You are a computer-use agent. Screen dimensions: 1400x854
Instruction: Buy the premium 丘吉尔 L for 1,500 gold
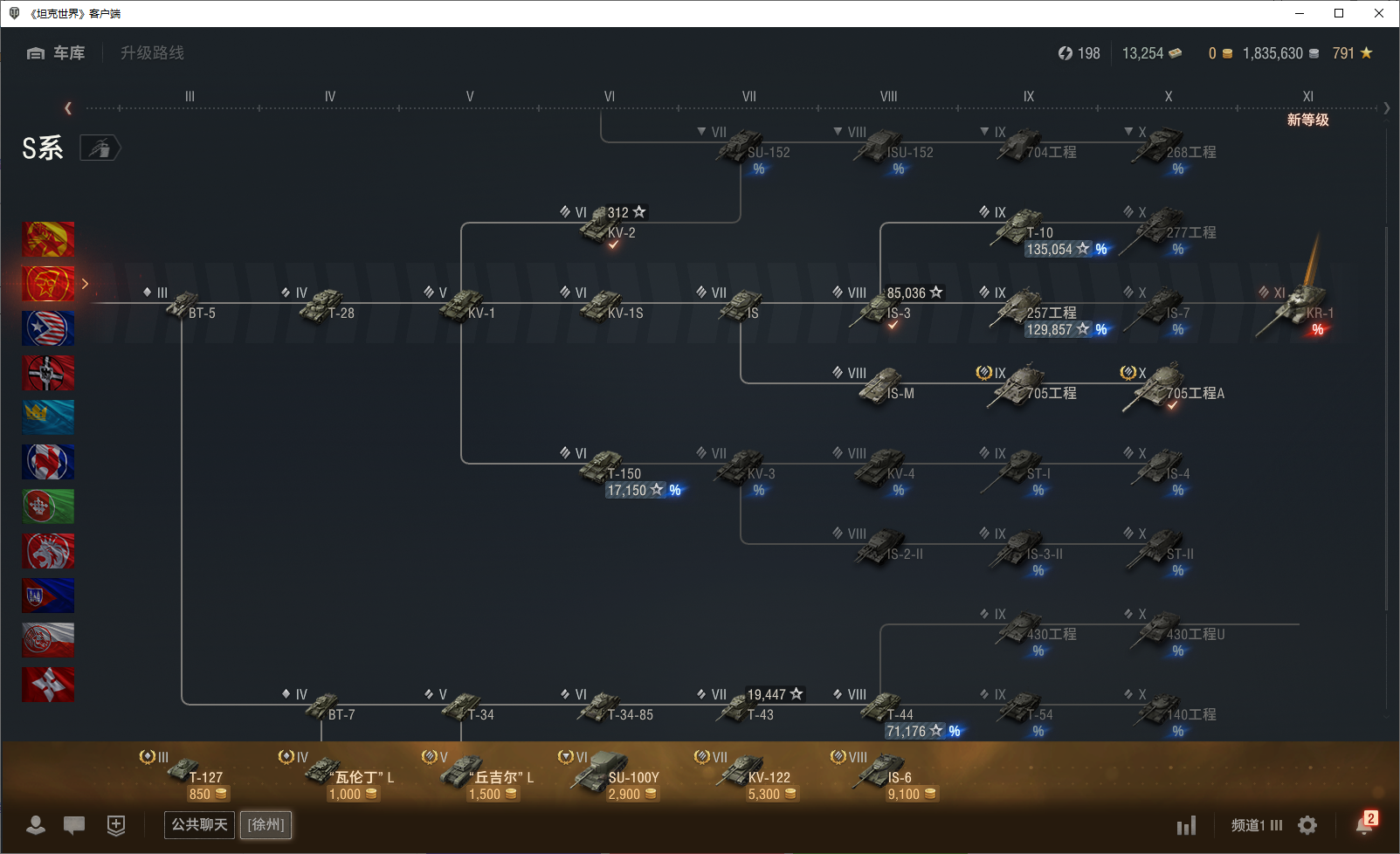point(479,775)
